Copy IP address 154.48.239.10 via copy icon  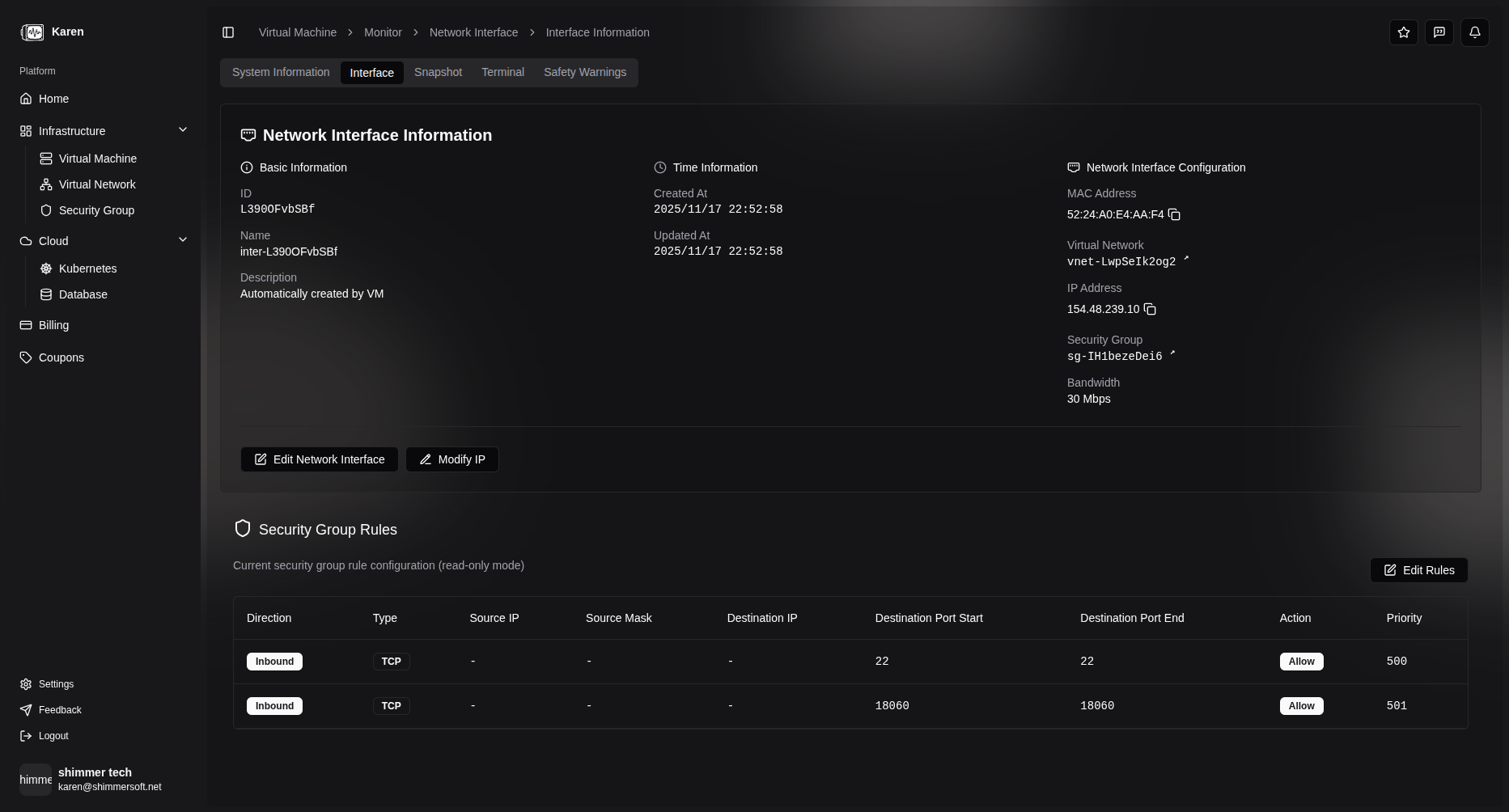coord(1150,309)
